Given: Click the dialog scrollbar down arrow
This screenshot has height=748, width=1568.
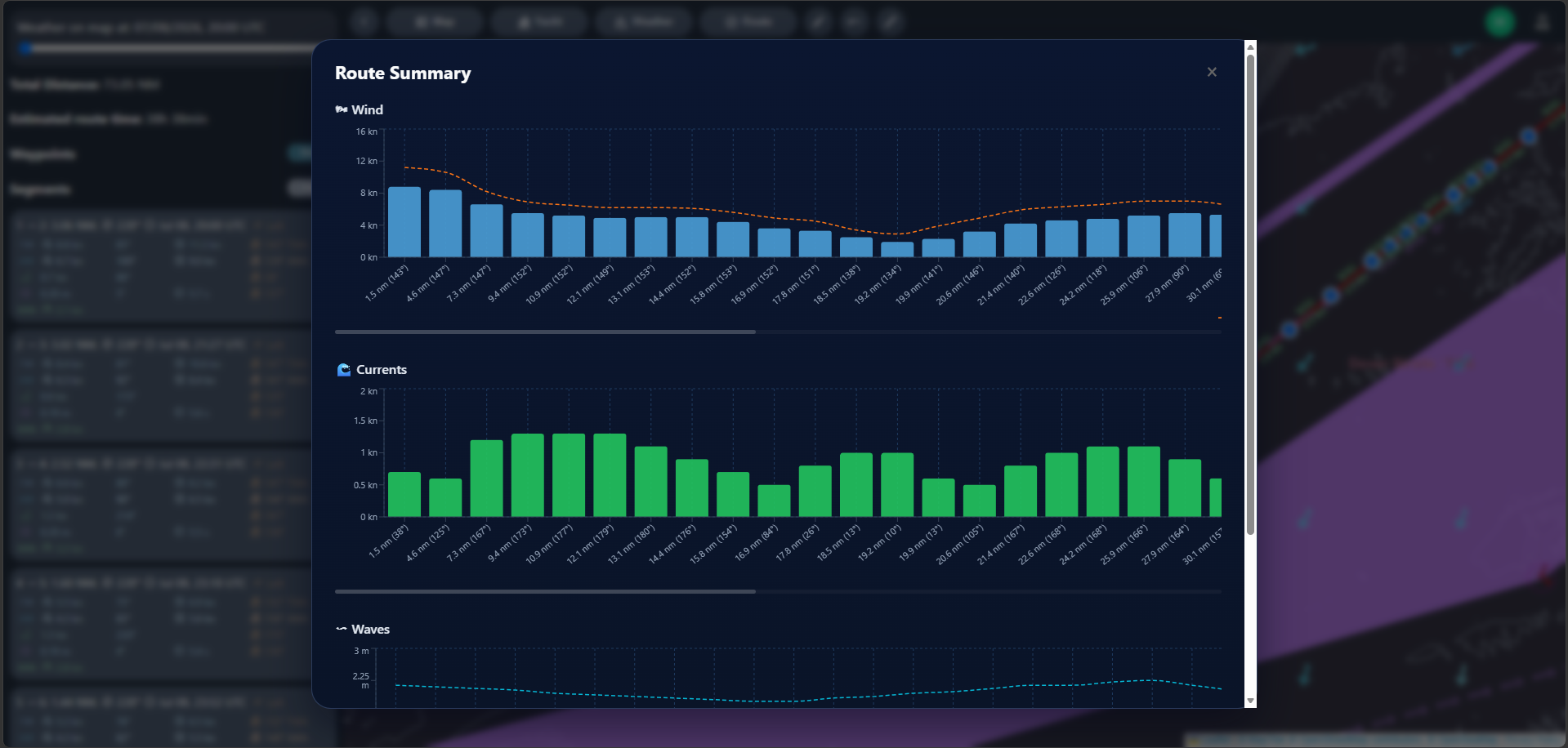Looking at the screenshot, I should 1250,701.
